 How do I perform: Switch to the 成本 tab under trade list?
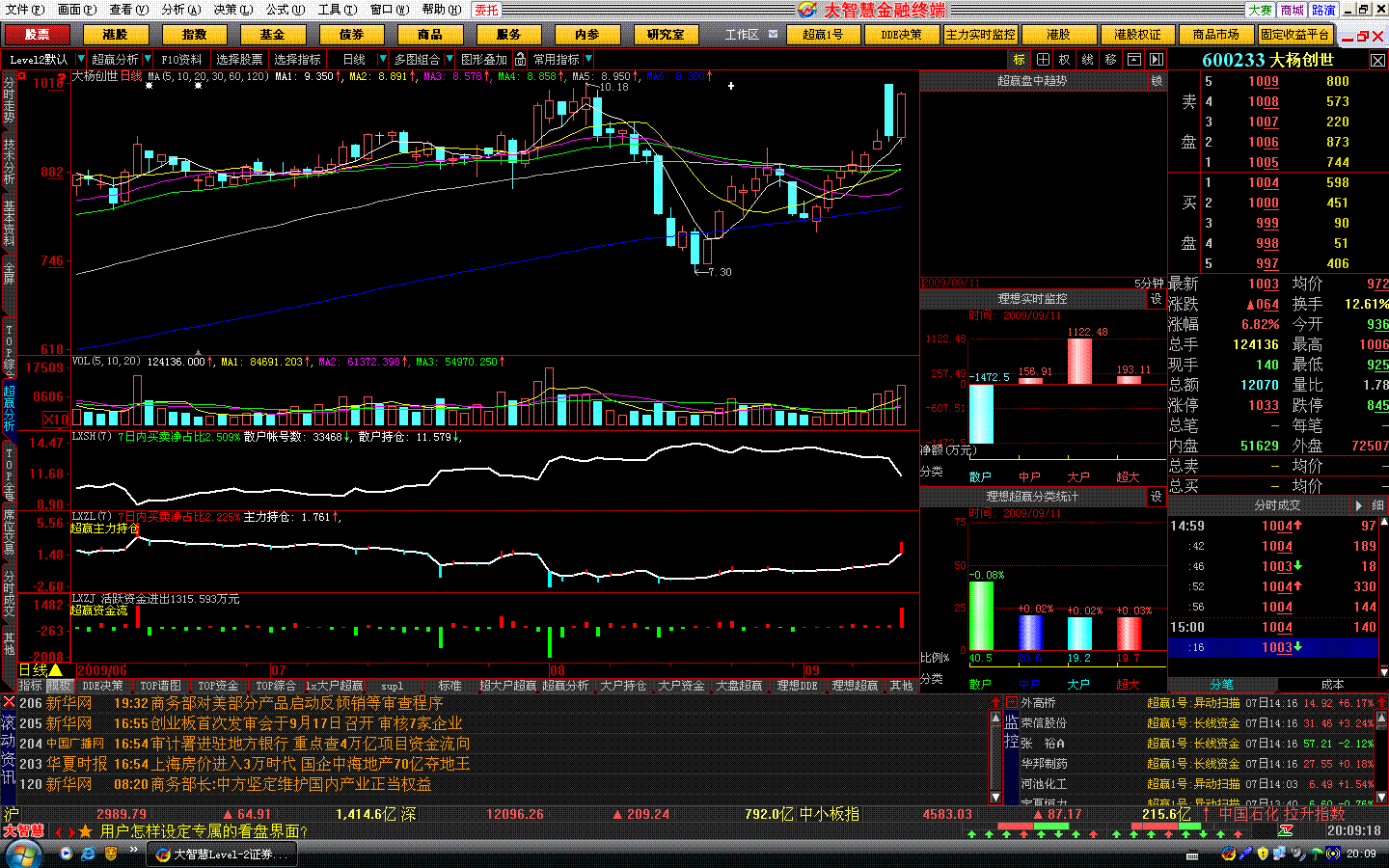click(1331, 685)
